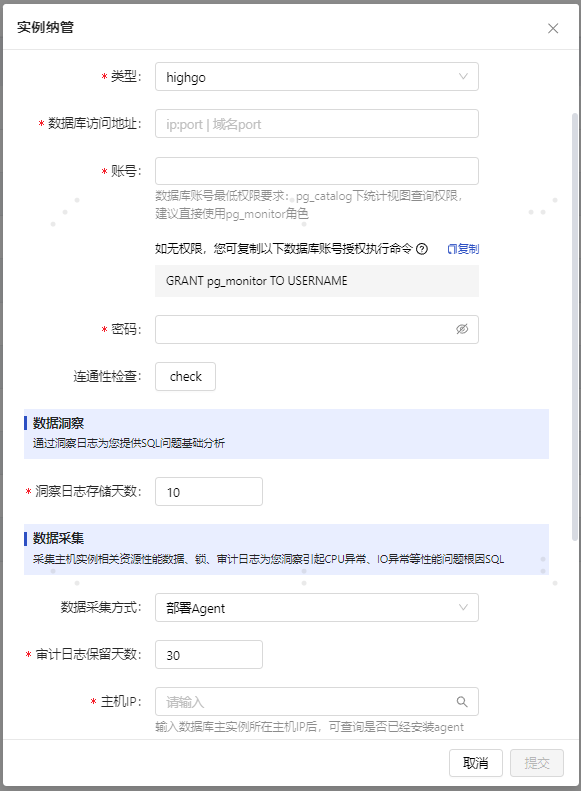Toggle password visibility eye icon
Viewport: 581px width, 791px height.
462,329
